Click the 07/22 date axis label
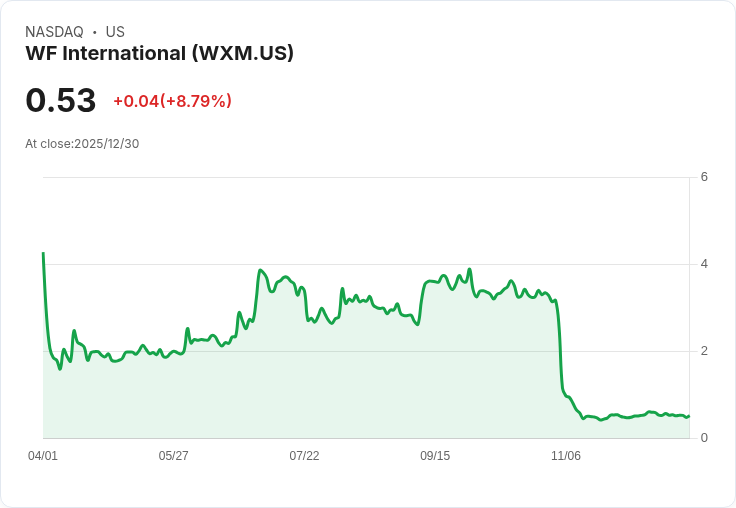This screenshot has width=736, height=508. point(304,456)
